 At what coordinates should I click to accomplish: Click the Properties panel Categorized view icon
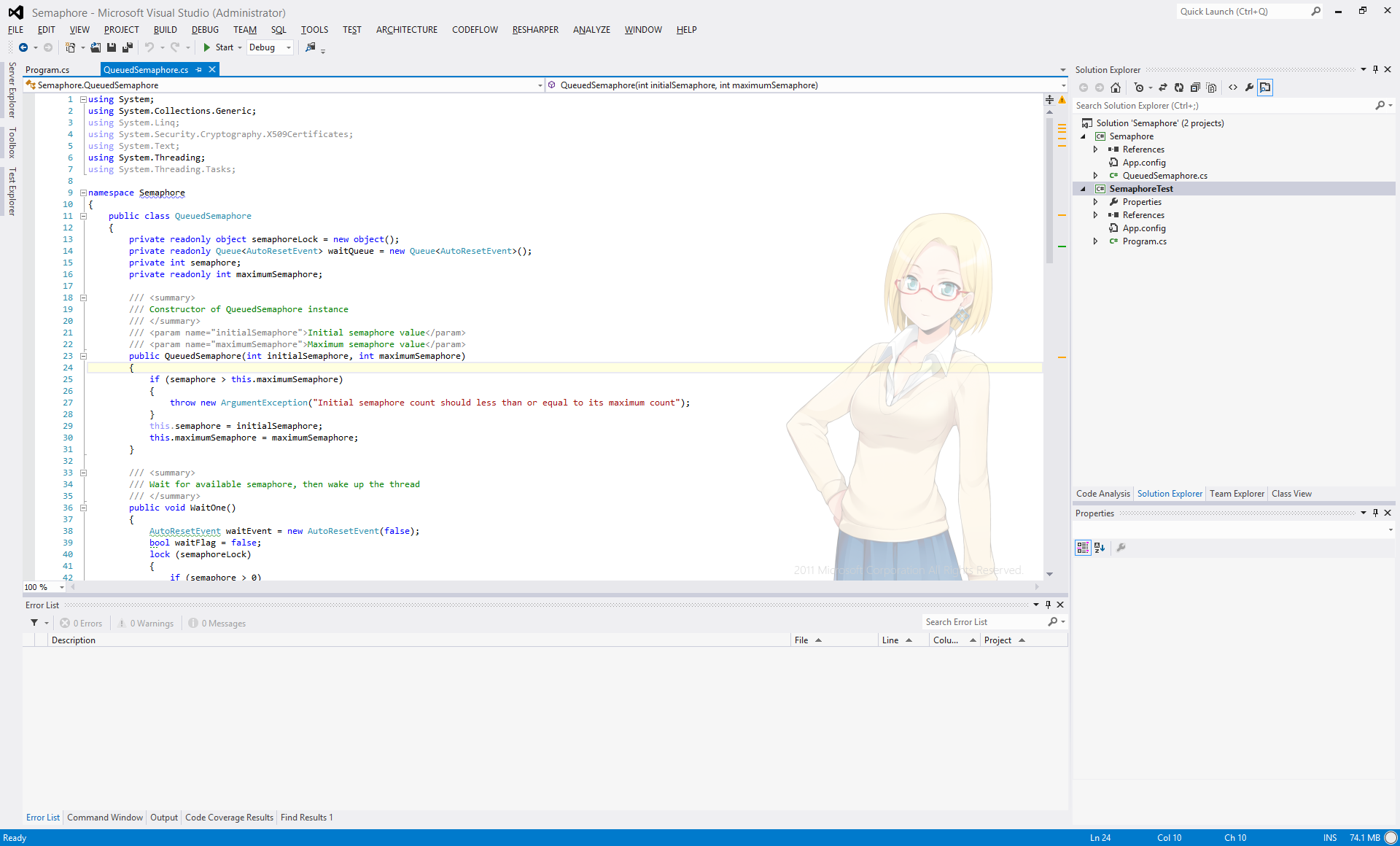tap(1083, 548)
